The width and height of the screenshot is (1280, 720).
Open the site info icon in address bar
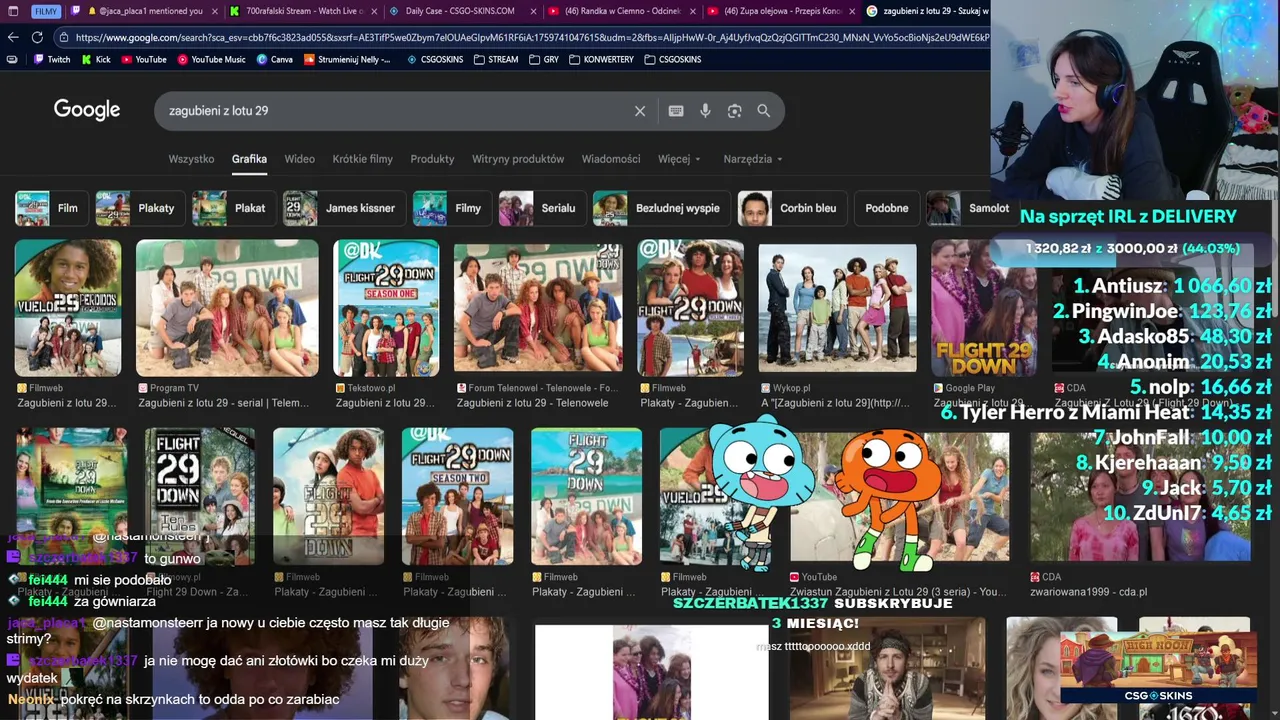[x=64, y=38]
